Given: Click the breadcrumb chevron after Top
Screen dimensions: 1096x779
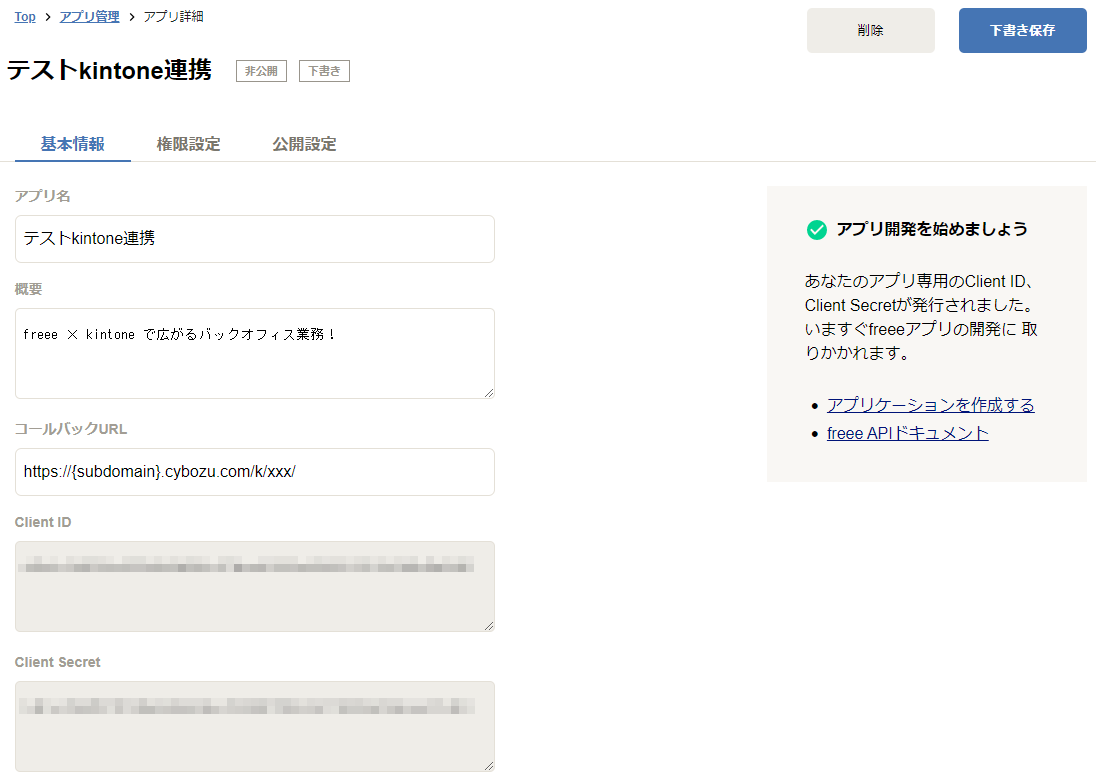Looking at the screenshot, I should [x=48, y=17].
